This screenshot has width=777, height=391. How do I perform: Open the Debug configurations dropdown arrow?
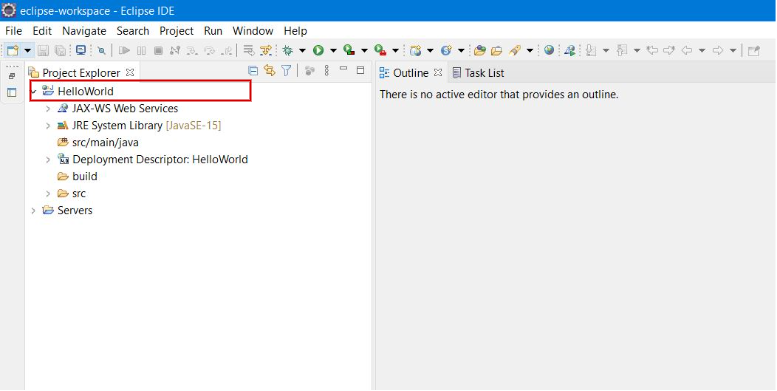tap(302, 51)
